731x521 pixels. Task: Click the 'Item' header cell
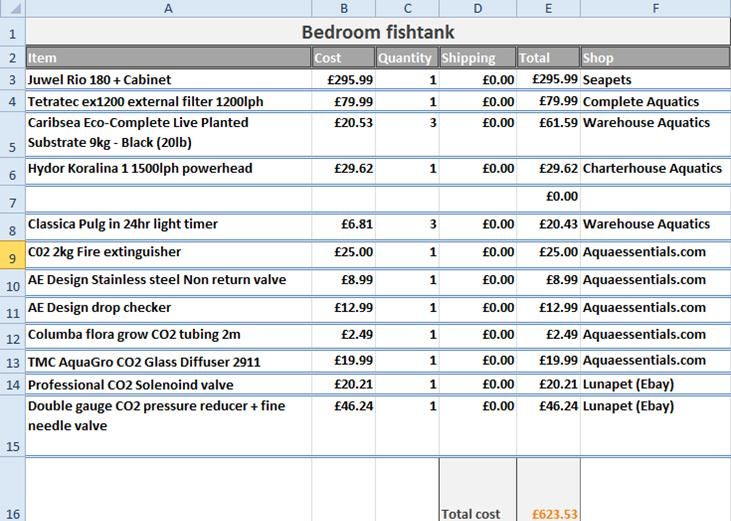tap(168, 58)
